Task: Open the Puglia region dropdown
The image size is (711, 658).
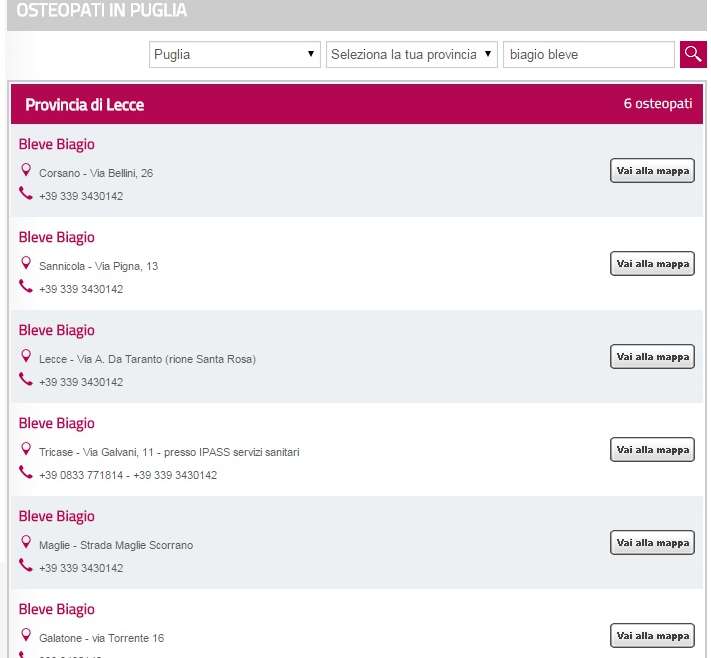Action: tap(234, 54)
